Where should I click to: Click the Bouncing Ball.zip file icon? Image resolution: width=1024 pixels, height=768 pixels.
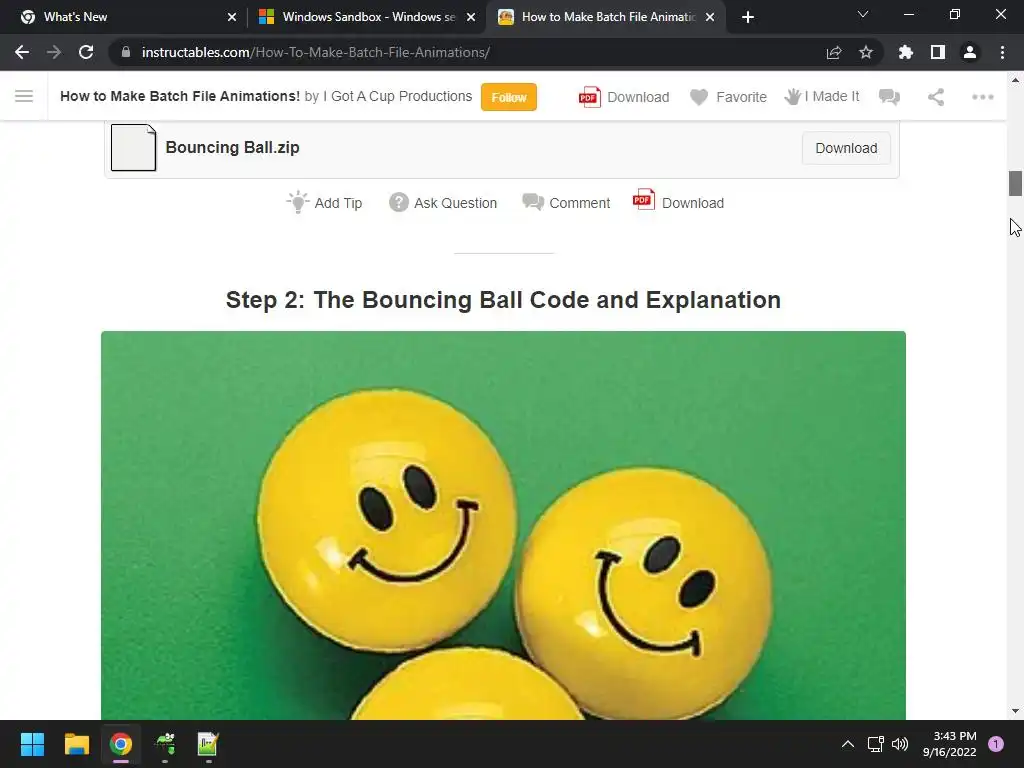click(133, 148)
